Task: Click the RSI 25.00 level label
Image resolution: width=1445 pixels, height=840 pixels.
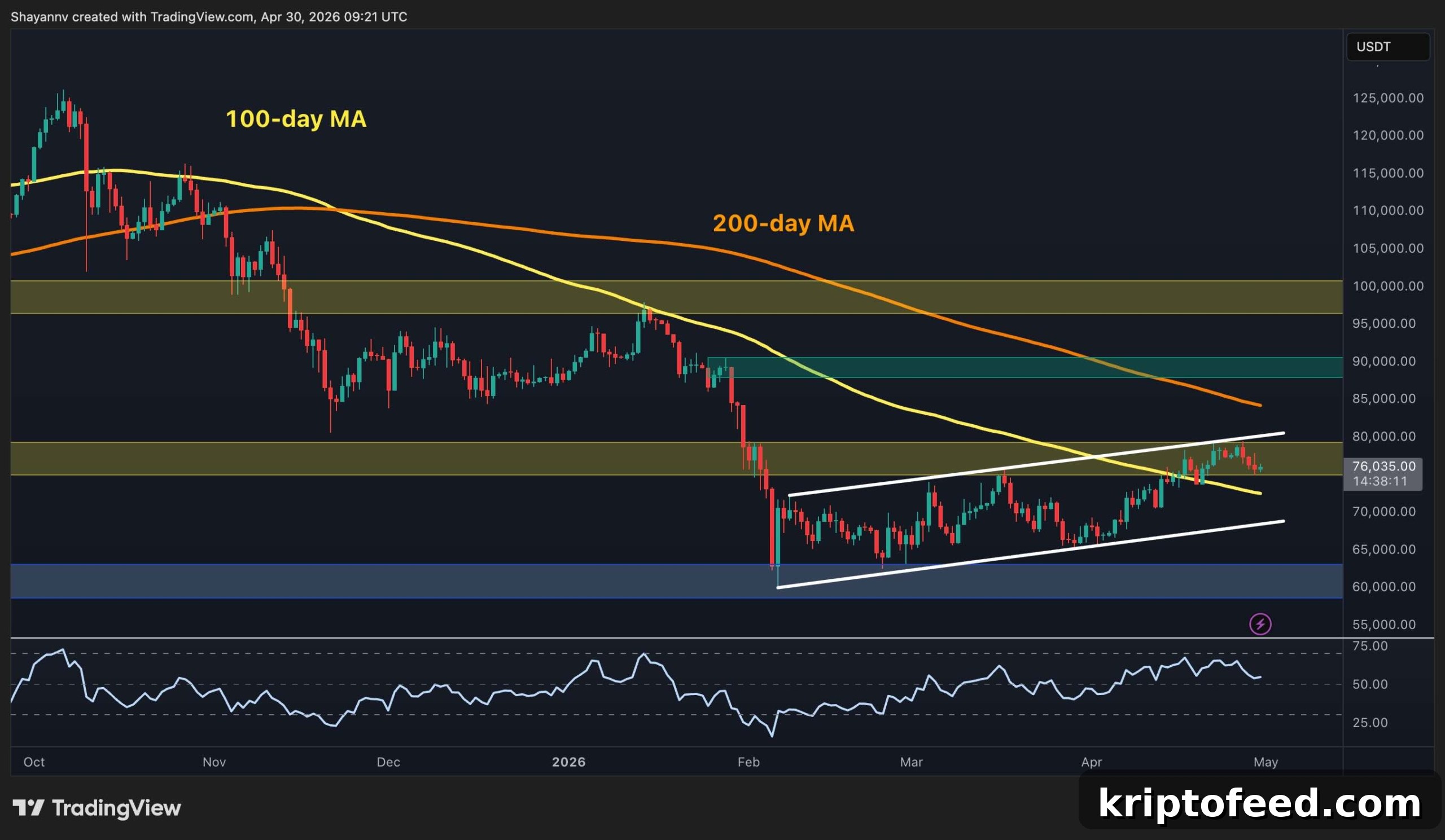Action: (x=1370, y=722)
